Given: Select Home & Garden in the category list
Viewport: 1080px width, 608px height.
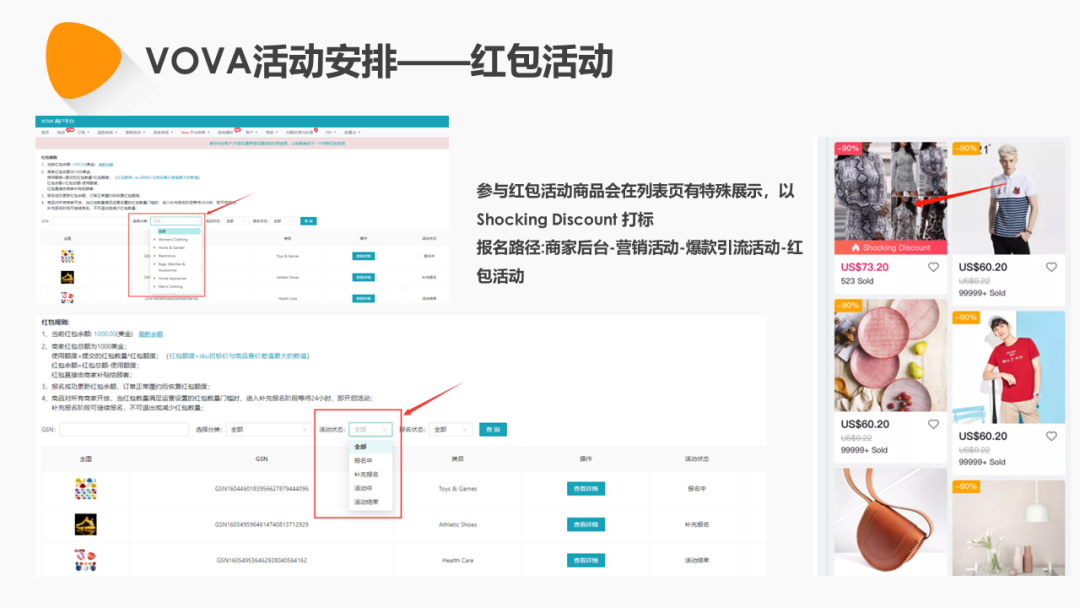Looking at the screenshot, I should tap(172, 248).
